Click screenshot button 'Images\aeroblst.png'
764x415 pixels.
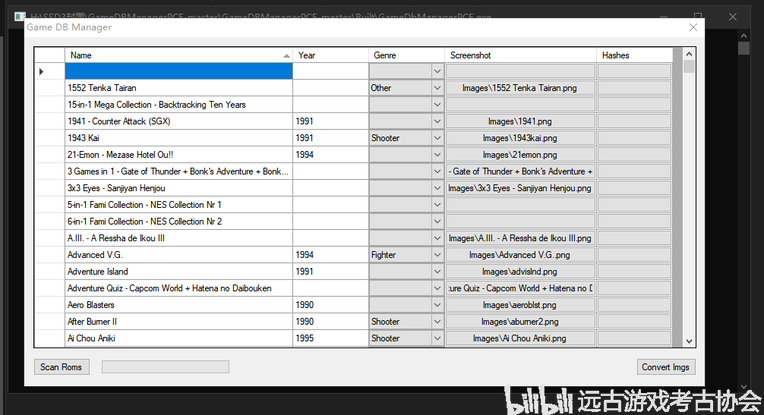point(520,305)
